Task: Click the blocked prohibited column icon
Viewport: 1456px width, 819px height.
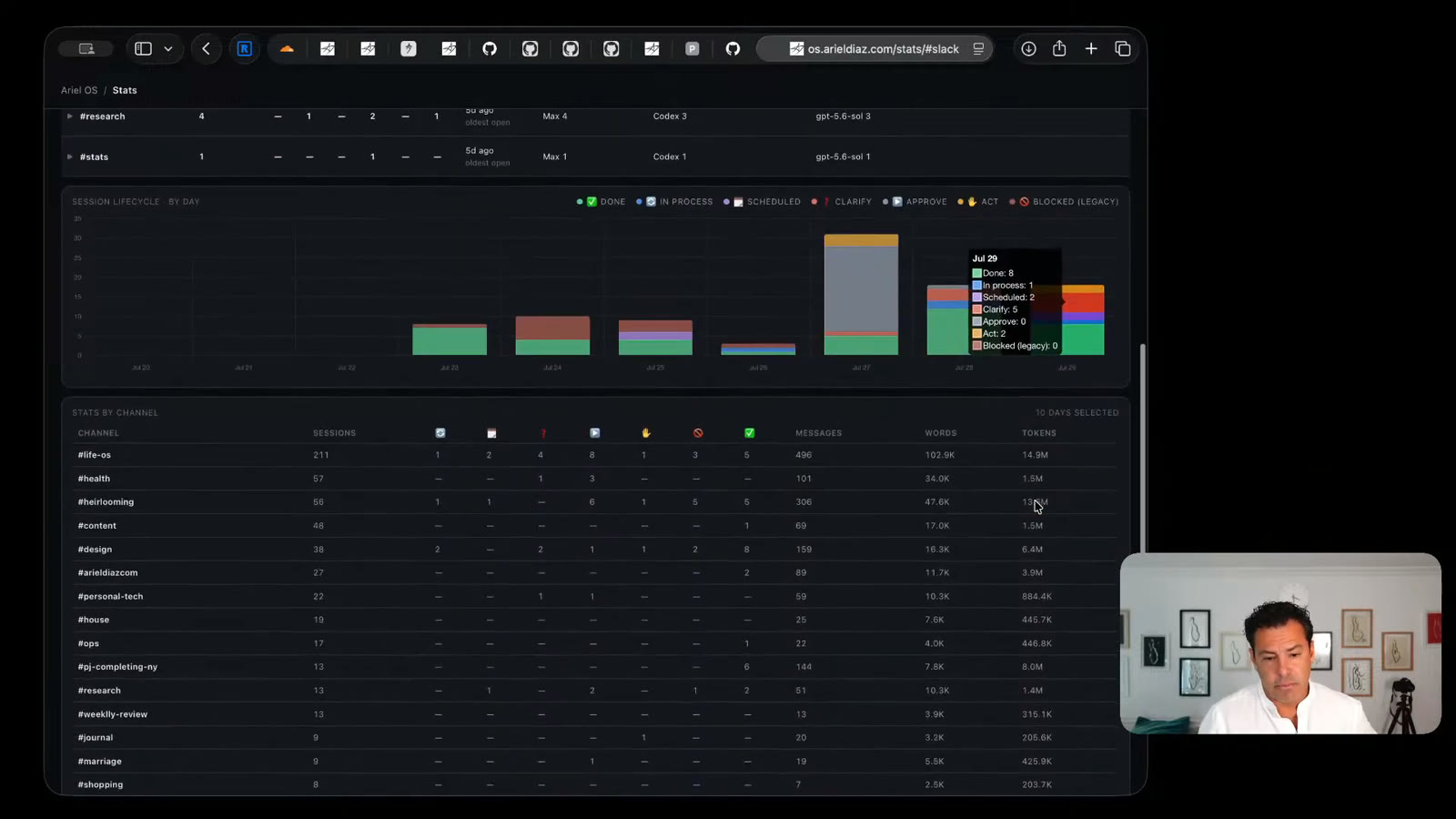Action: point(698,433)
